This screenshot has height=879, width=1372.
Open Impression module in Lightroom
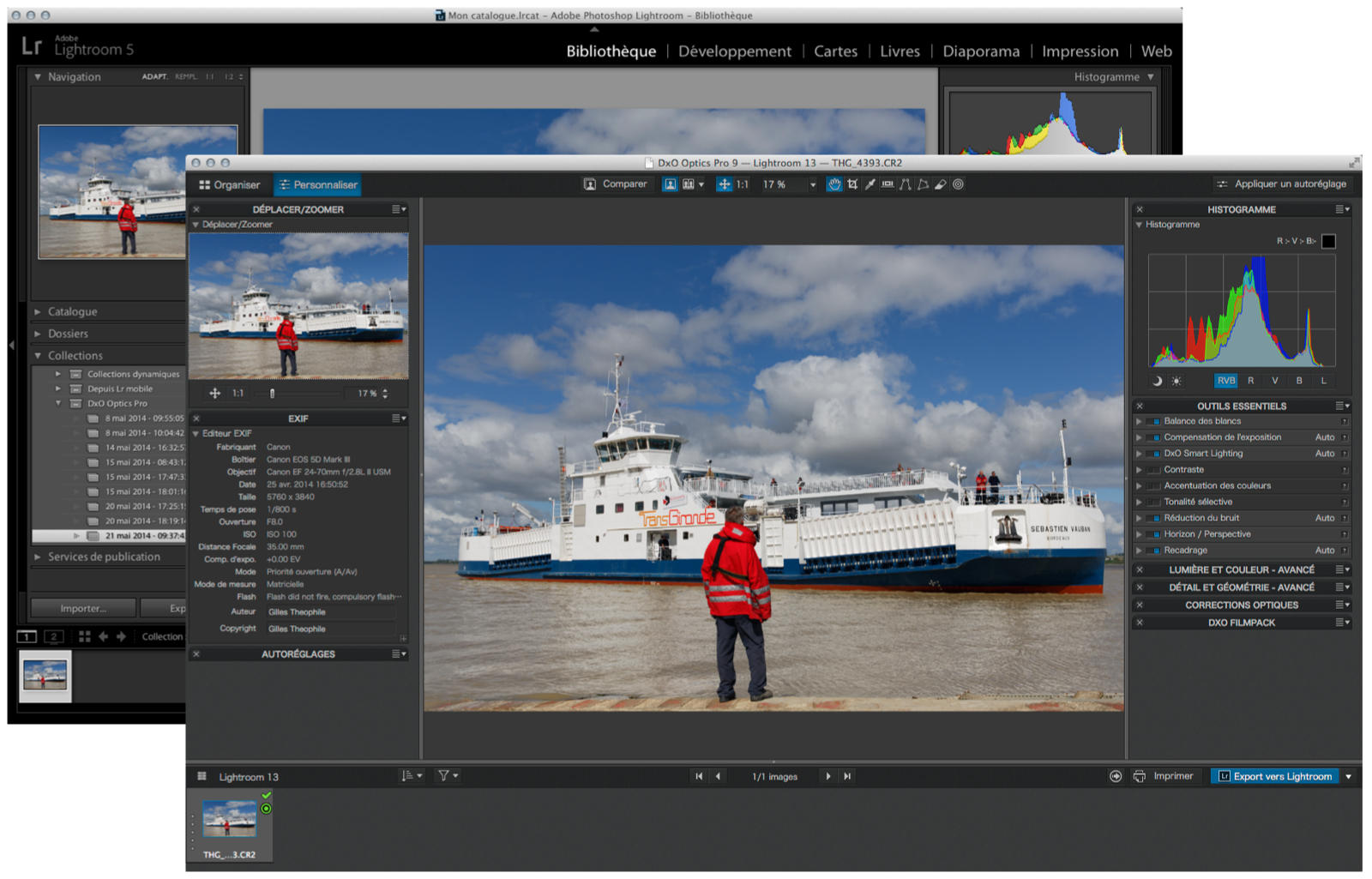point(1080,51)
